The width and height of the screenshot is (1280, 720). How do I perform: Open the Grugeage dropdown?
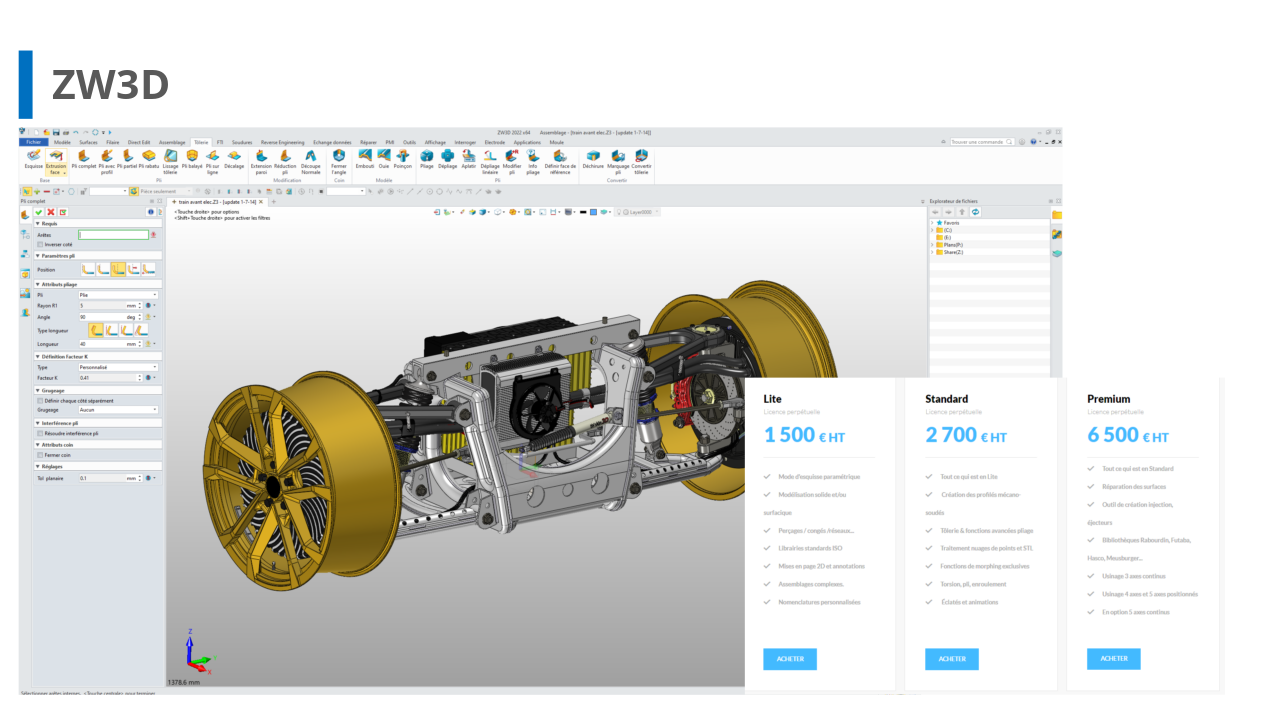pyautogui.click(x=118, y=410)
